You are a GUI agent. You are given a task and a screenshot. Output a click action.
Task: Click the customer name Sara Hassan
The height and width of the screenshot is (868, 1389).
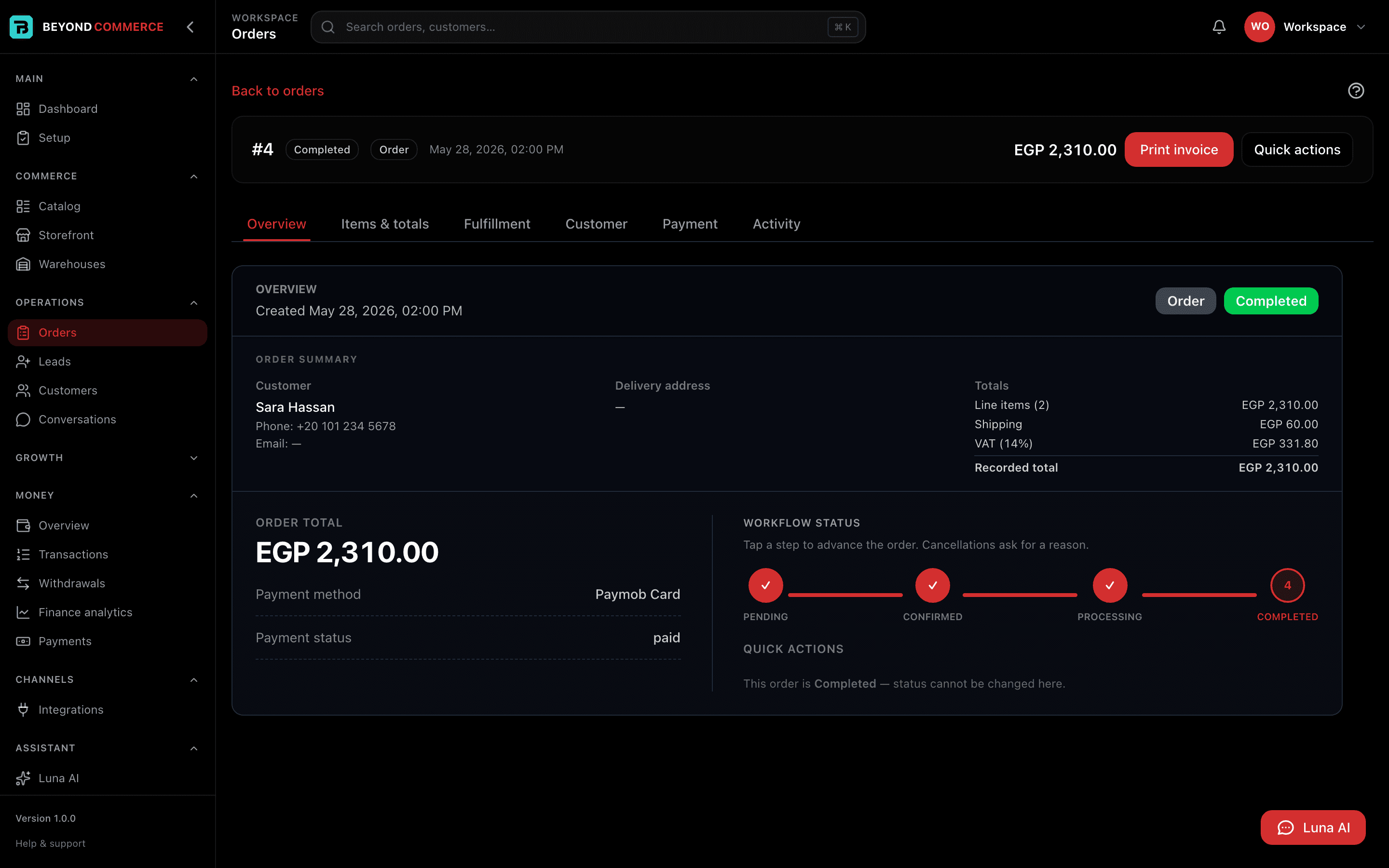coord(295,407)
